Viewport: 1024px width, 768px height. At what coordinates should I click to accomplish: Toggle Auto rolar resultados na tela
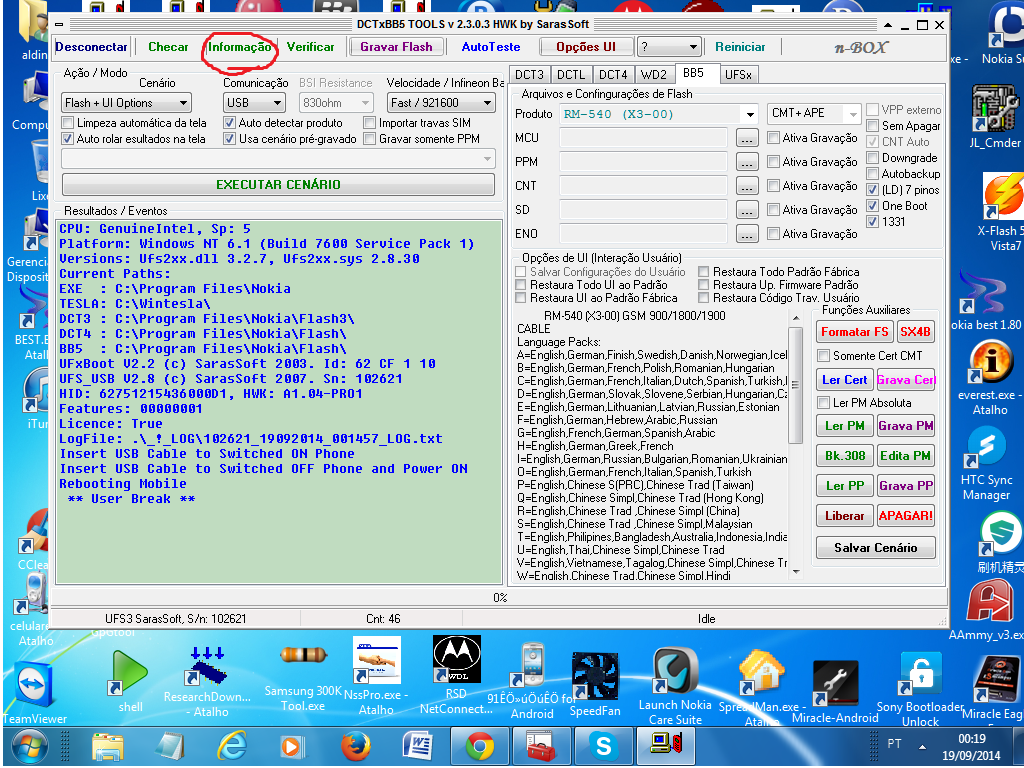coord(67,139)
